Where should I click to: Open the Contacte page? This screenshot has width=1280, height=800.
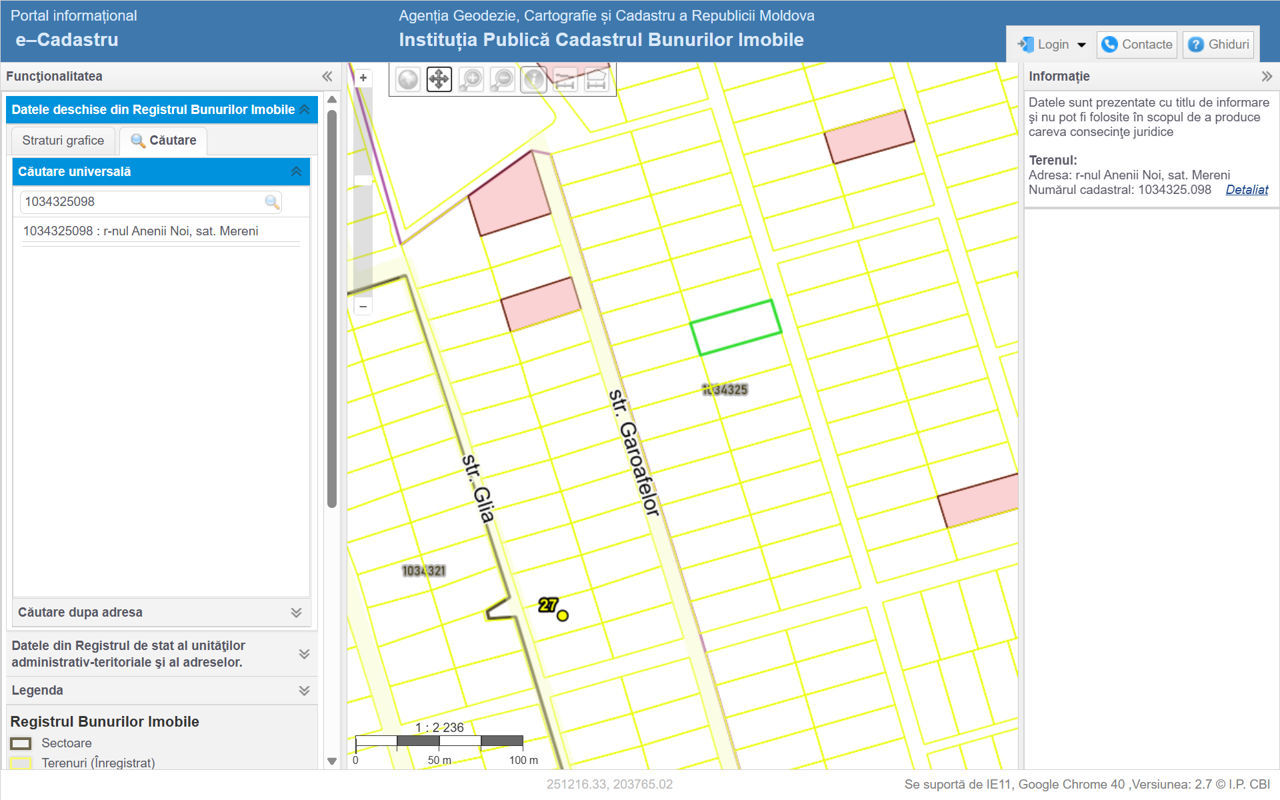pos(1137,45)
